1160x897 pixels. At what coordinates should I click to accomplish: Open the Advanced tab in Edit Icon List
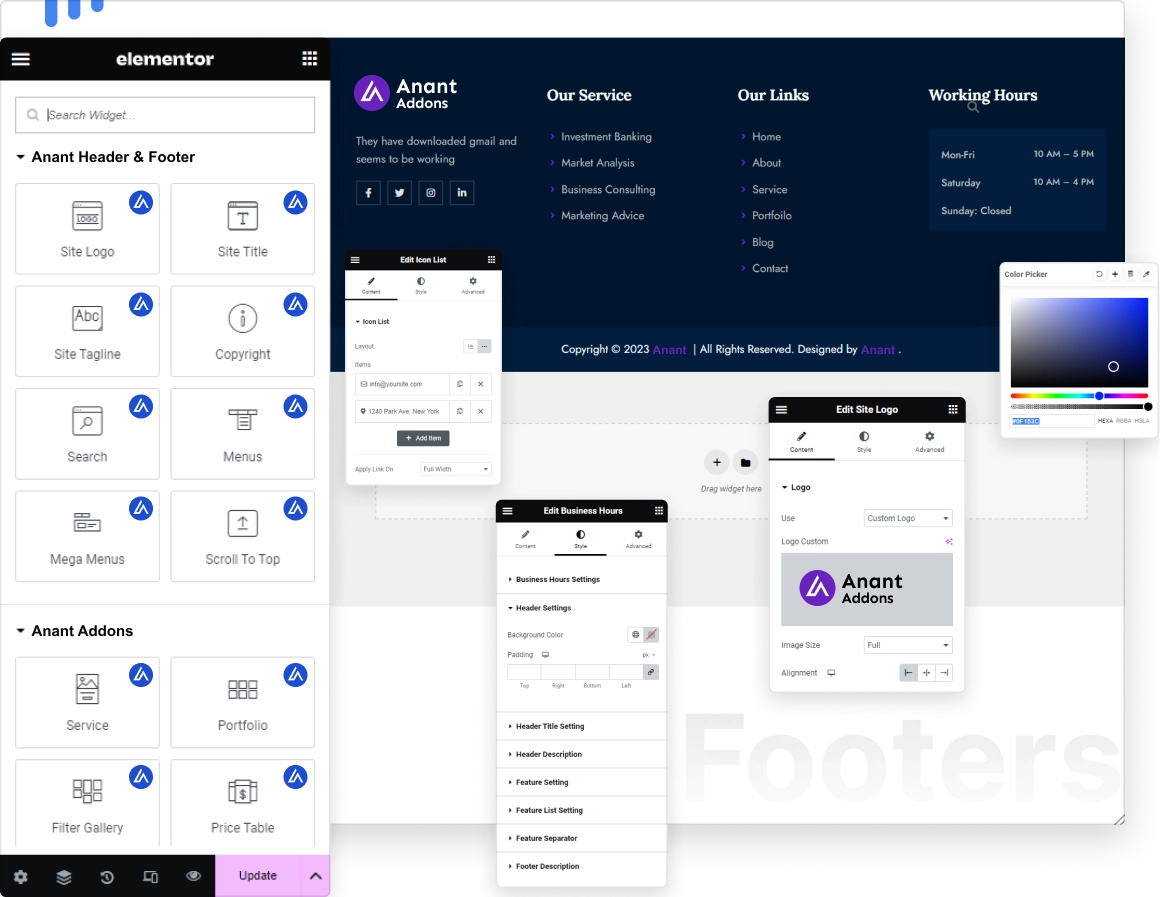point(473,286)
